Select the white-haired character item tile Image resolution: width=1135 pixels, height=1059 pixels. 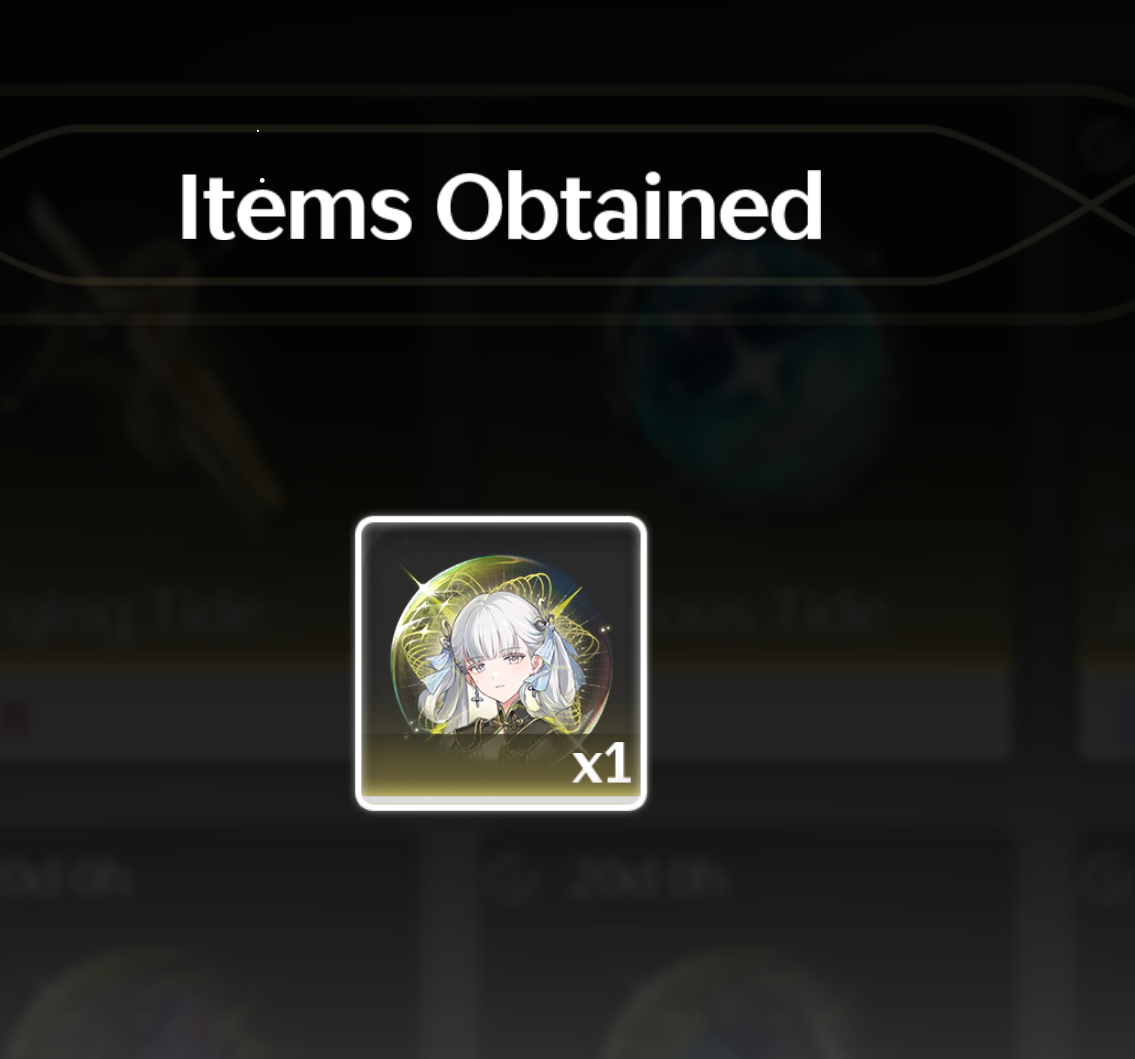[x=501, y=663]
